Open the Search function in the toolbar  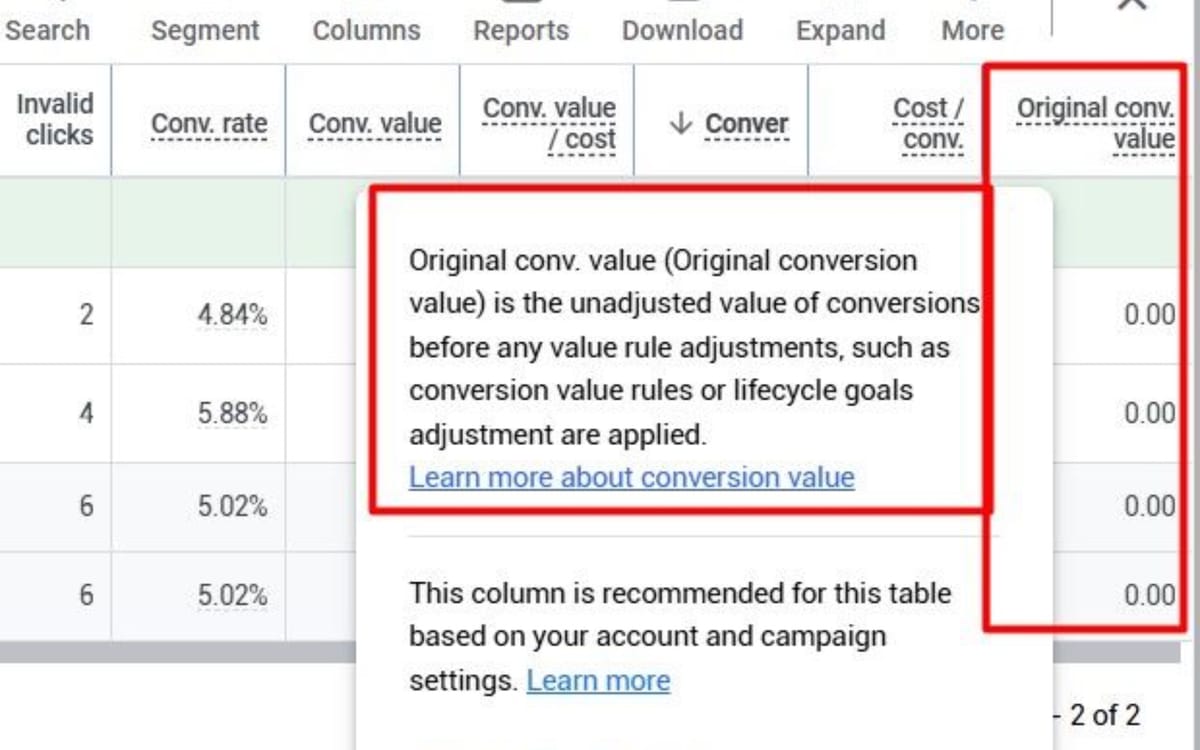[x=45, y=30]
